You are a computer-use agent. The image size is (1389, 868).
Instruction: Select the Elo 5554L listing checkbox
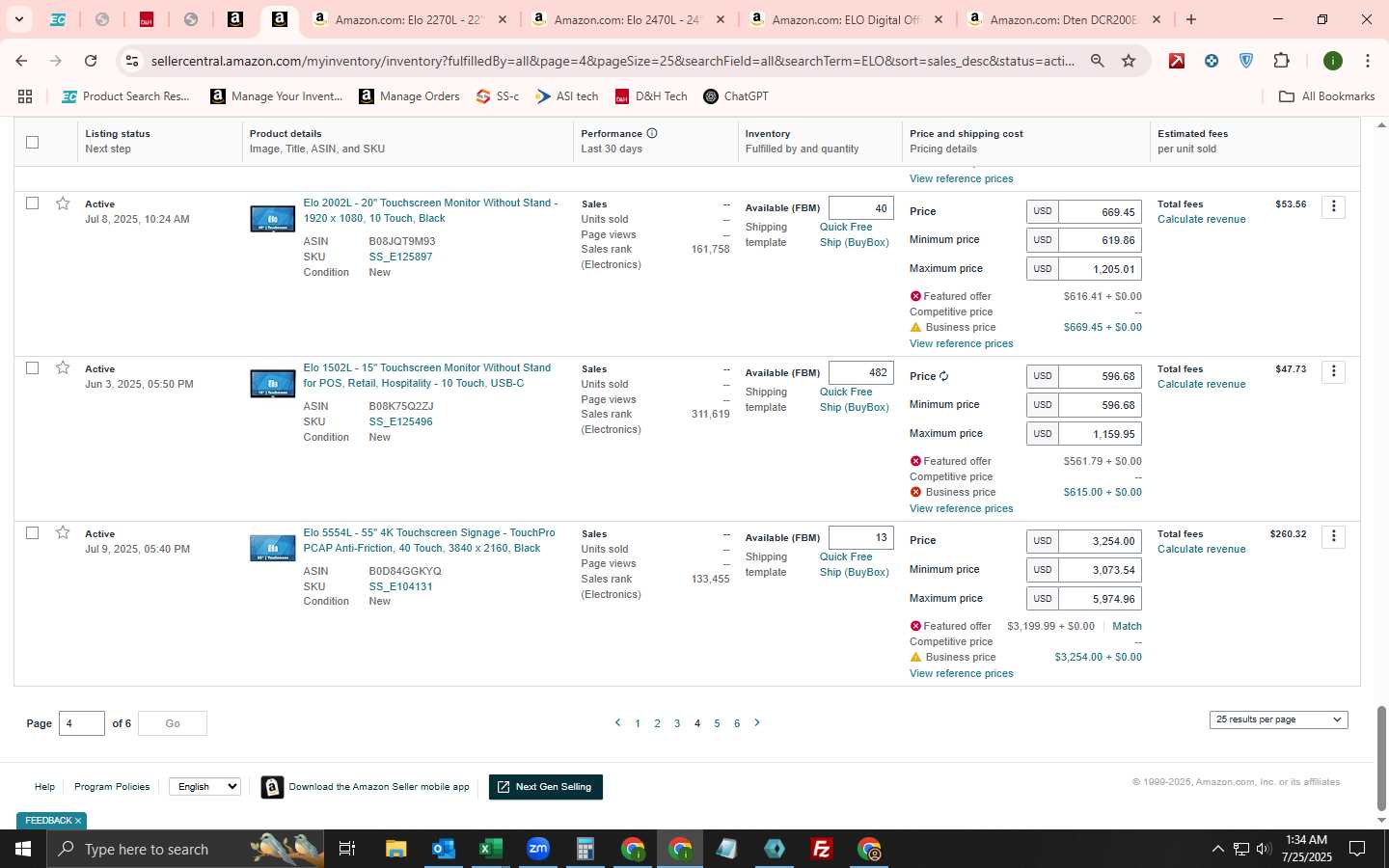32,532
